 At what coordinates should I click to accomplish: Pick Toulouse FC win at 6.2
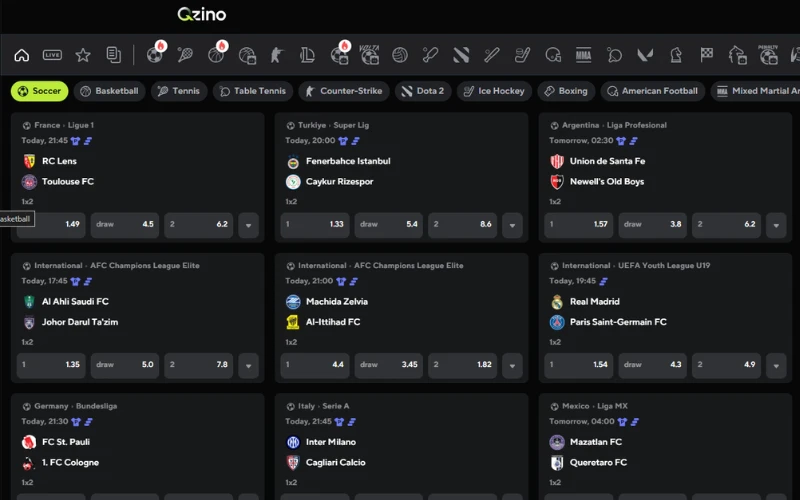[198, 225]
